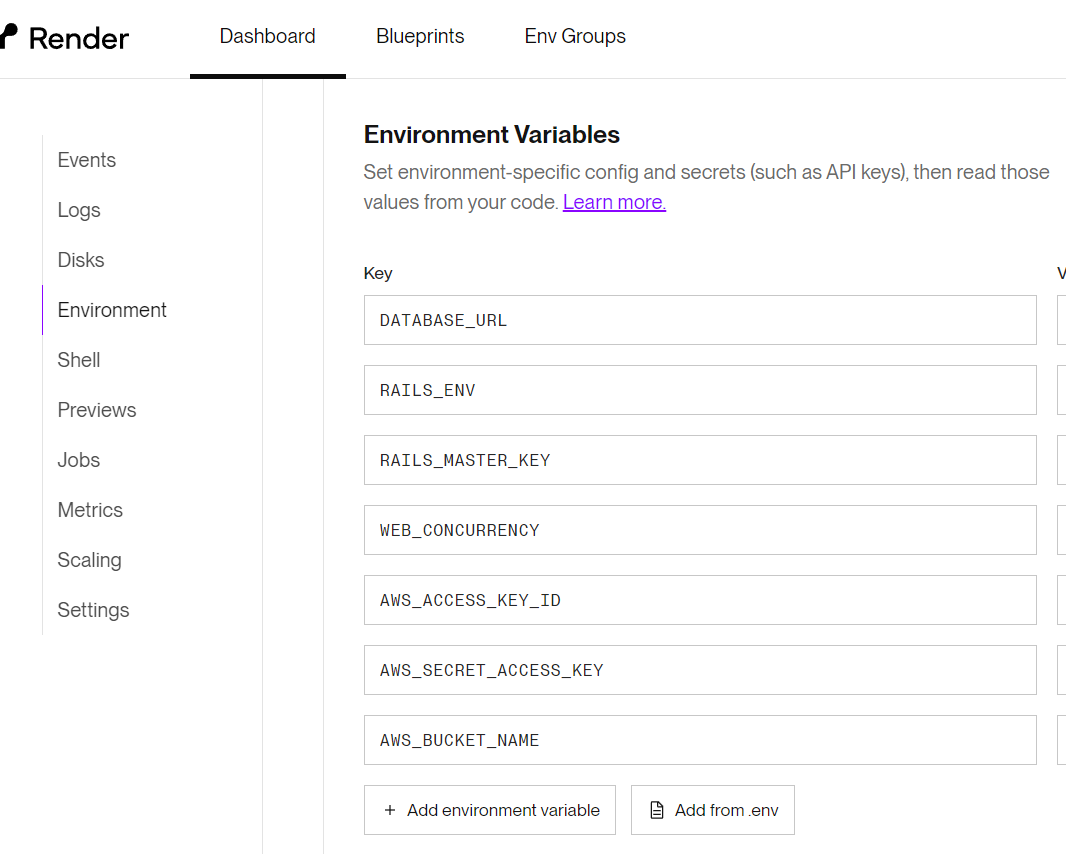Switch to the Blueprints tab
The image size is (1066, 854).
pos(420,37)
